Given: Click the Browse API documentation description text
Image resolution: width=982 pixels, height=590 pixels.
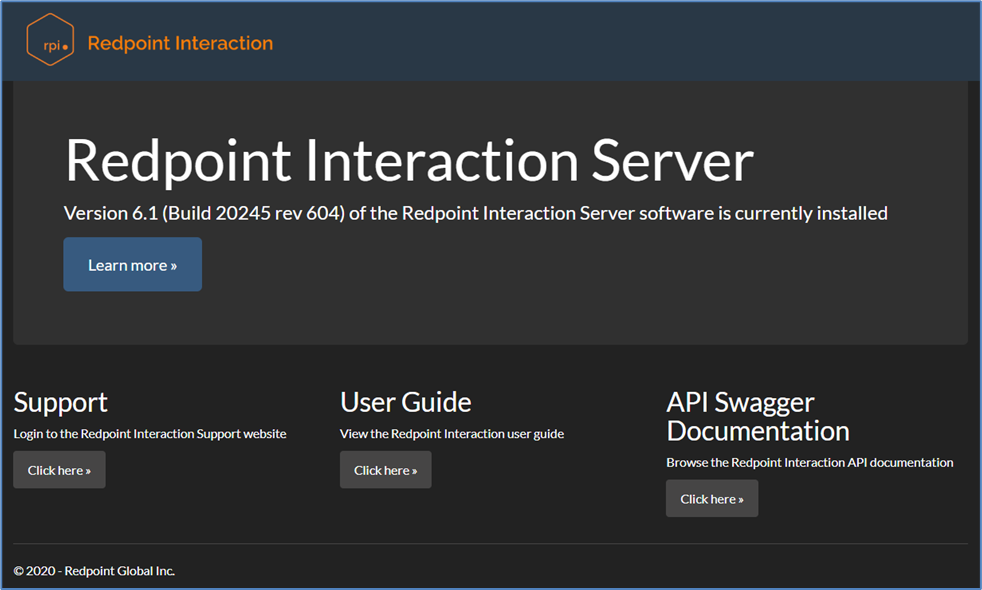Looking at the screenshot, I should (809, 463).
